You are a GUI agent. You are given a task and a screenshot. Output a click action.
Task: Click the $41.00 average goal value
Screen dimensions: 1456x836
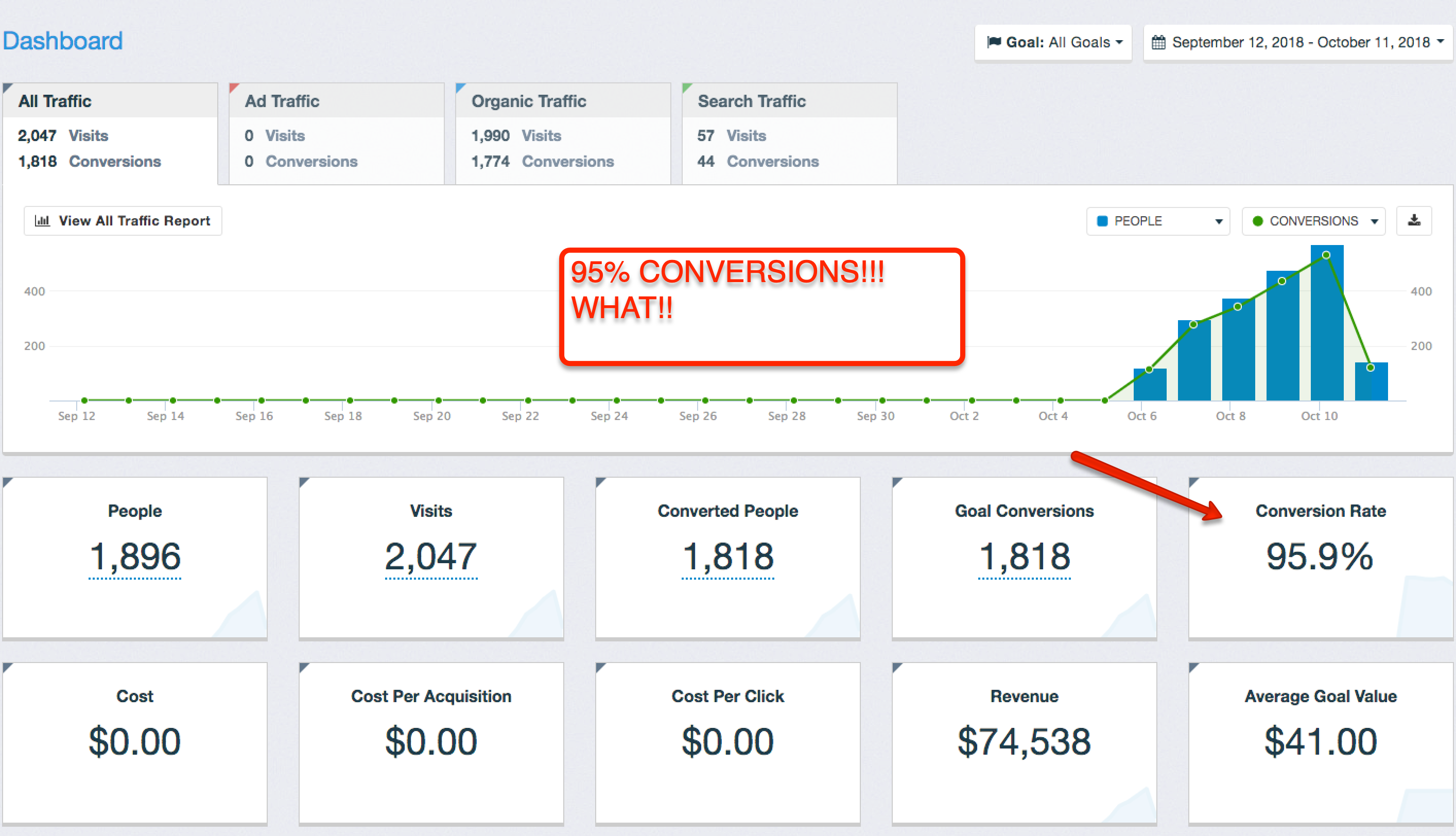[1321, 741]
